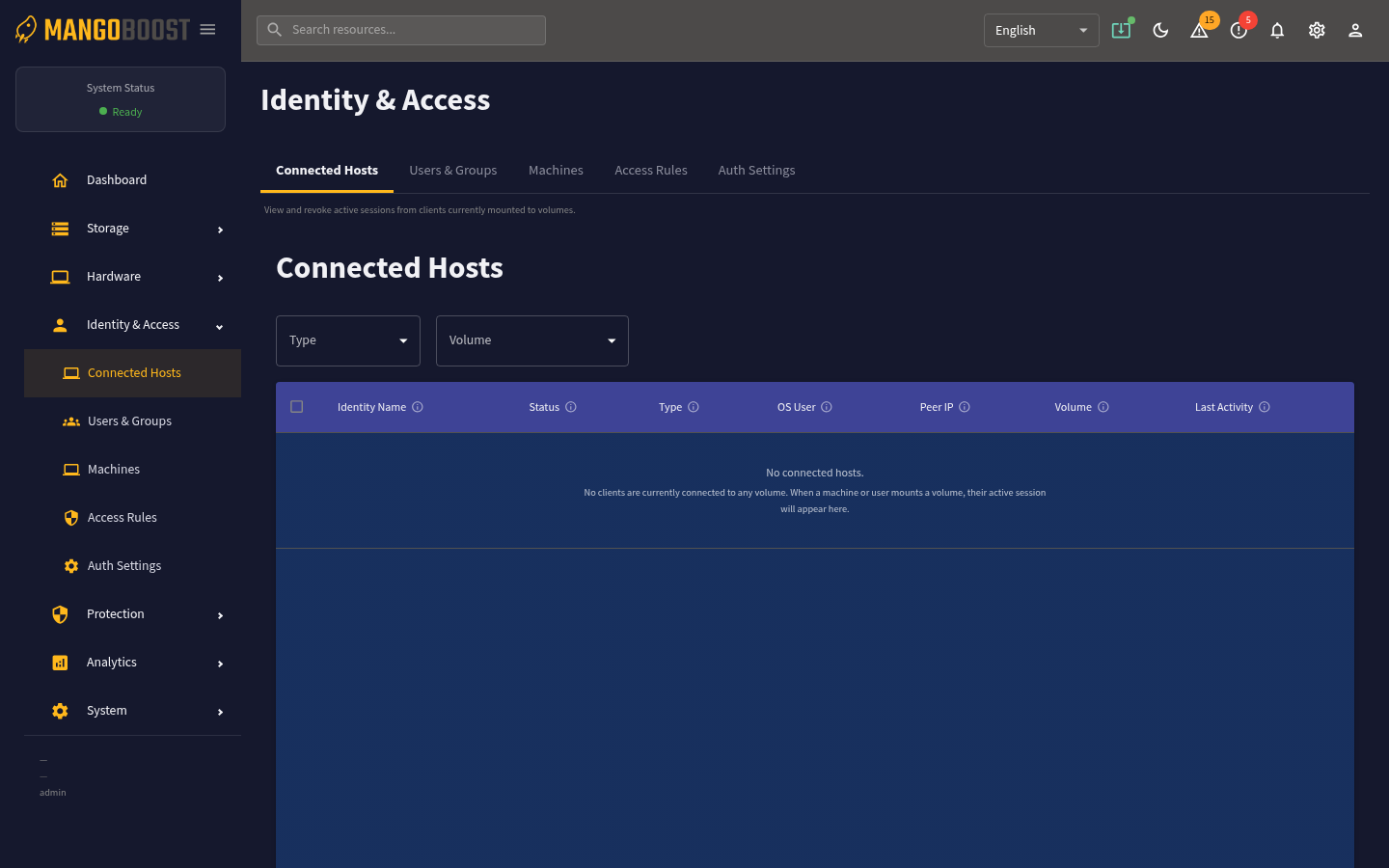Click the Auth Settings gear icon
Screen dimensions: 1389x868
point(71,566)
